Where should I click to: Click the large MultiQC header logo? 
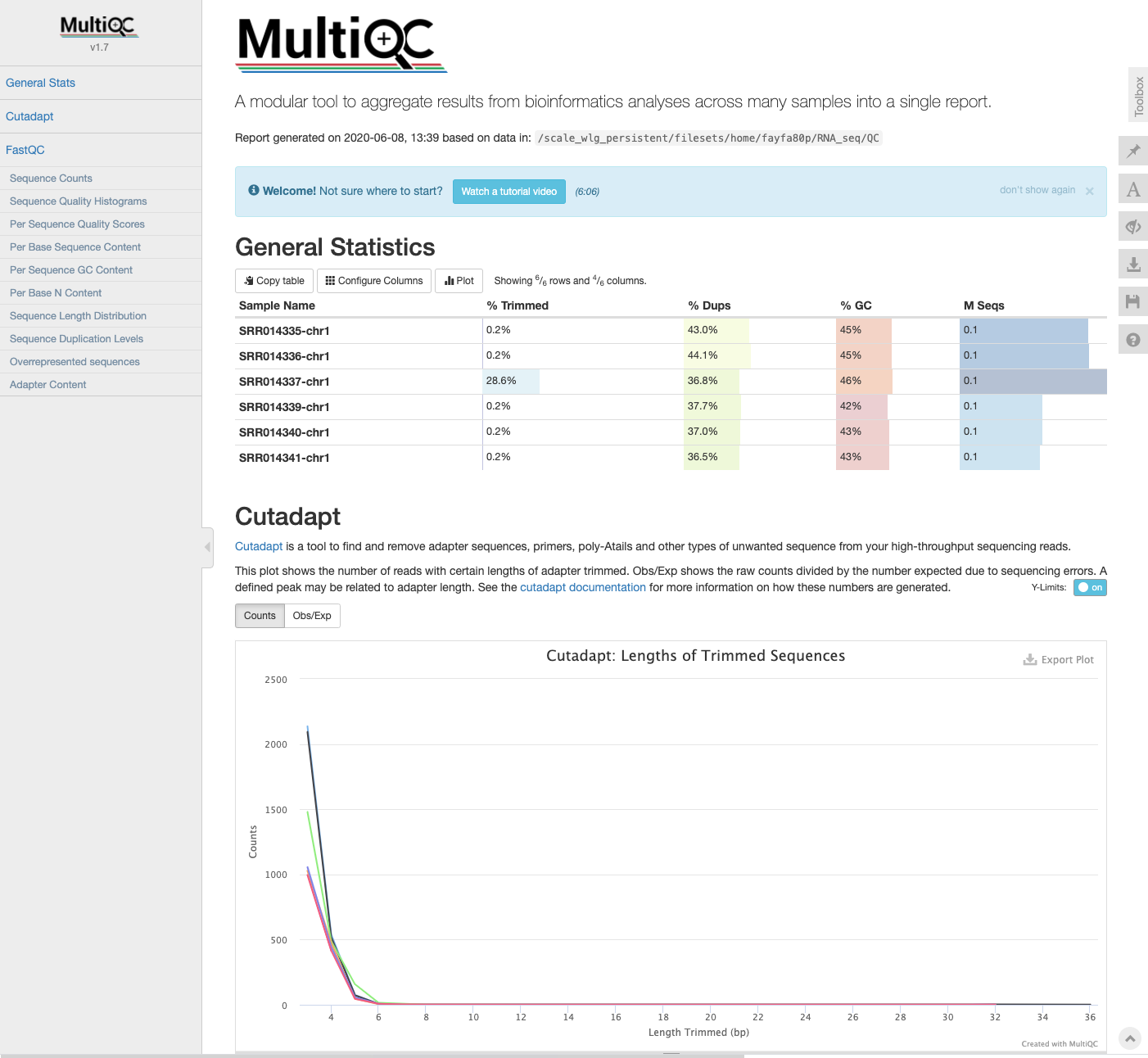341,44
